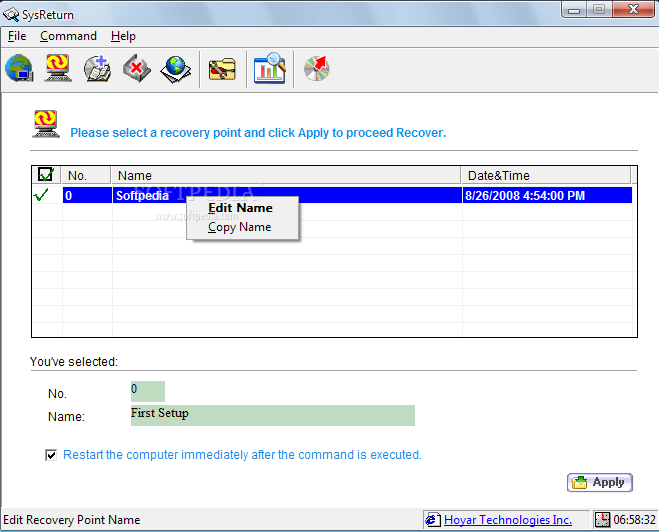659x532 pixels.
Task: Open the Hoyar Technologies Inc. link
Action: coord(508,520)
